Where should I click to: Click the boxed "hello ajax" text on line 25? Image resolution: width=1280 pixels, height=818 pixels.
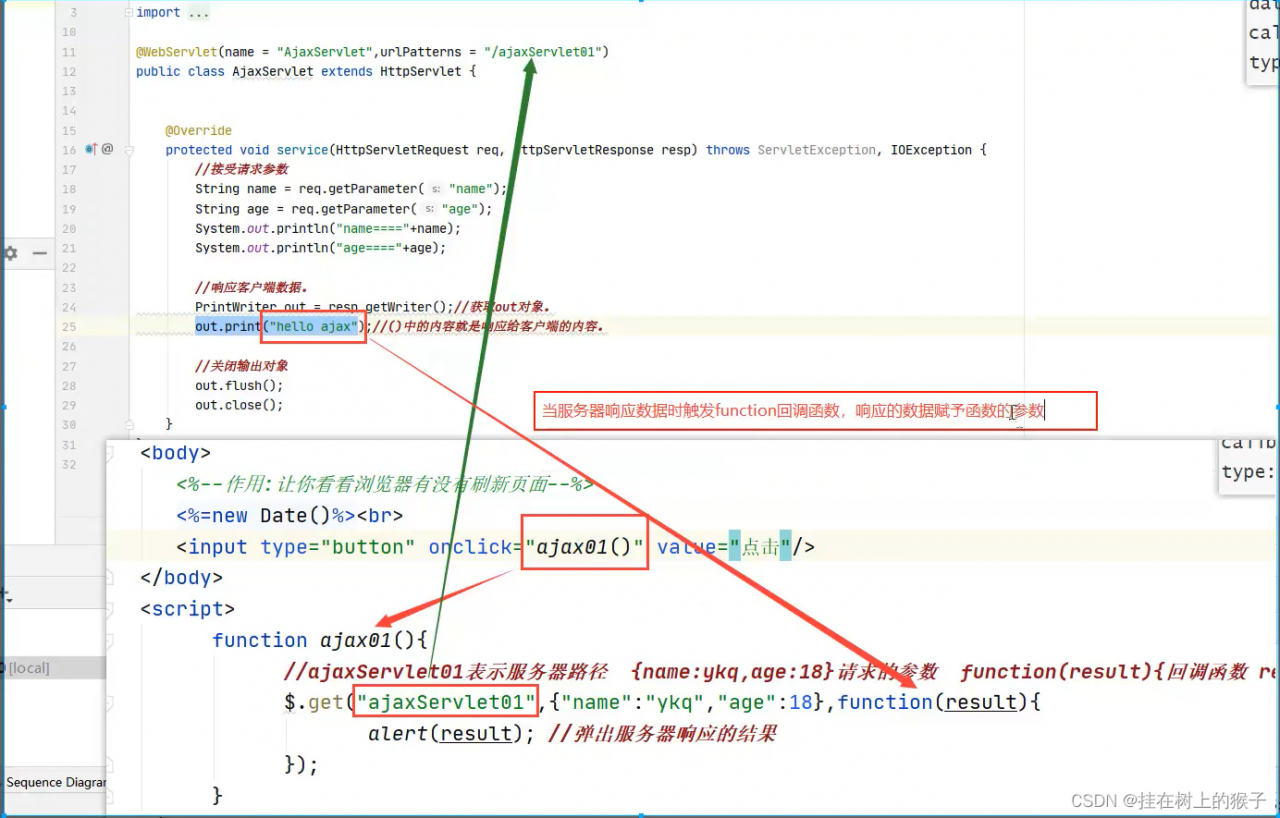coord(313,326)
